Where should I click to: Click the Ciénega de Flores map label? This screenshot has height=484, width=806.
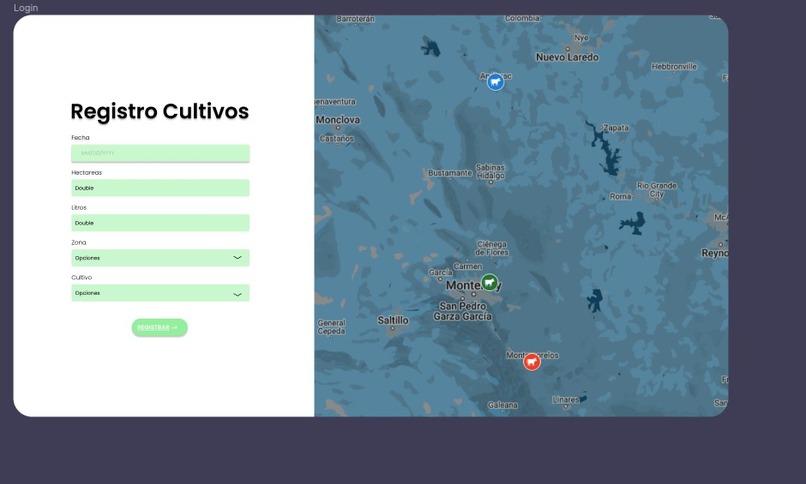(492, 248)
